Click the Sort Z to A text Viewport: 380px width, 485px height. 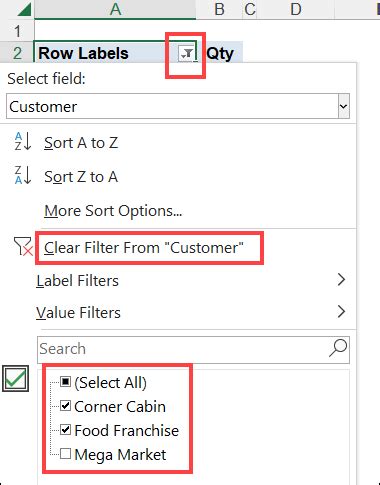point(81,177)
